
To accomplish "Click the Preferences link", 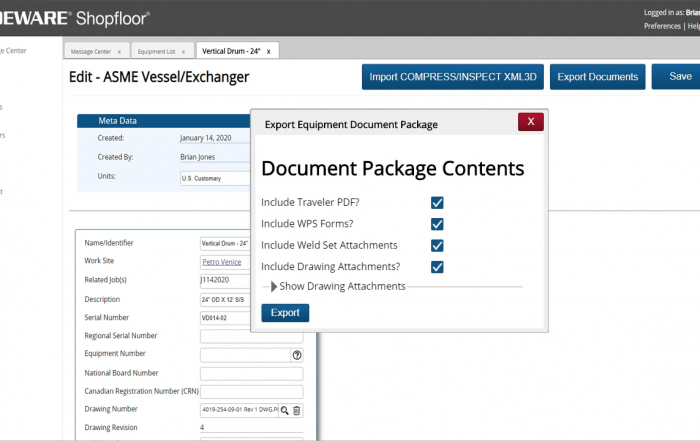I will pyautogui.click(x=662, y=26).
